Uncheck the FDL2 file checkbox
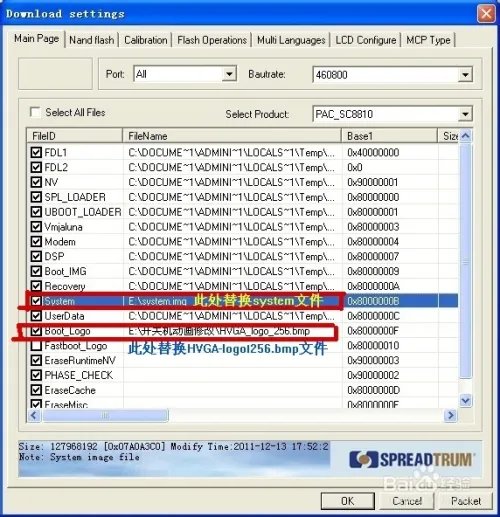This screenshot has width=500, height=517. 36,167
